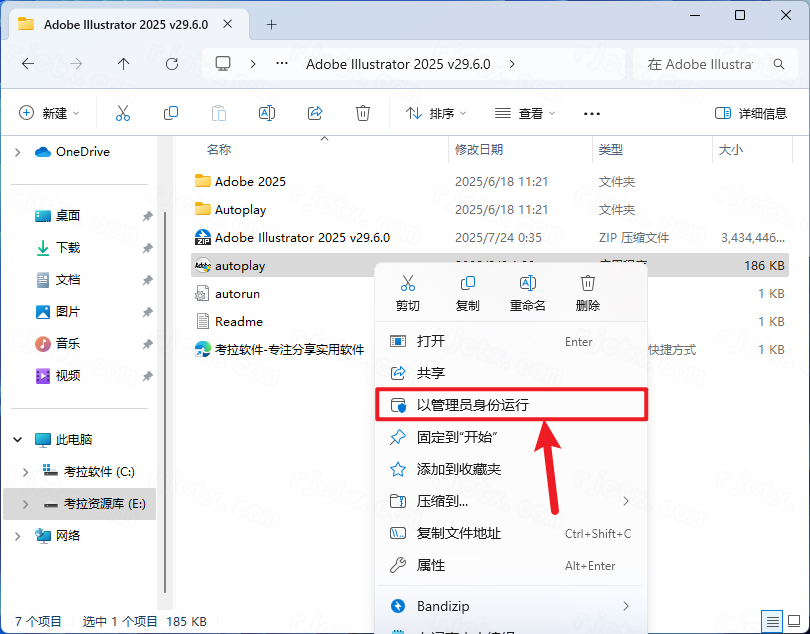Switch to details list view icon
The height and width of the screenshot is (634, 810).
pos(772,621)
